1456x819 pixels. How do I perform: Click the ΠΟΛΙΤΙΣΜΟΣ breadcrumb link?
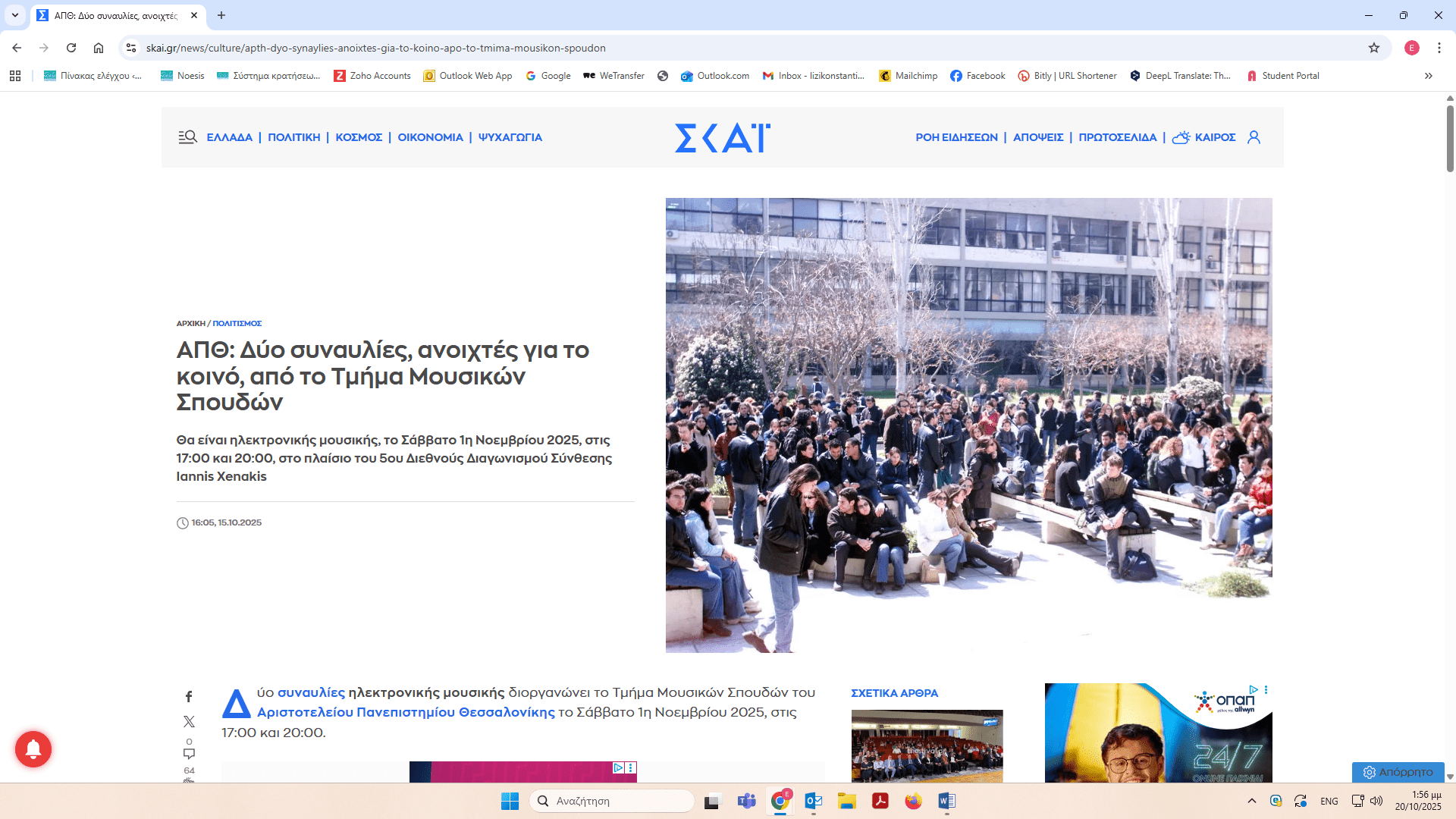[x=237, y=323]
